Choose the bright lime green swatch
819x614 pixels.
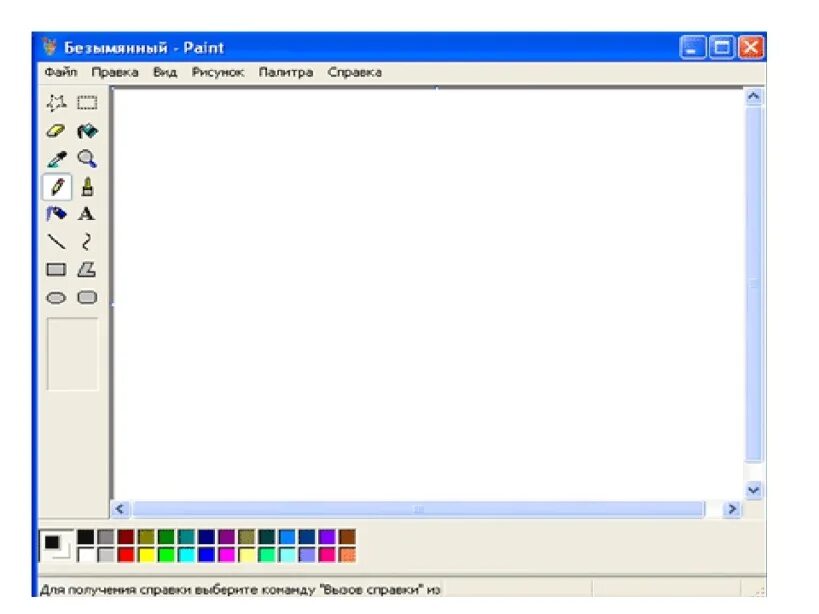pos(166,554)
